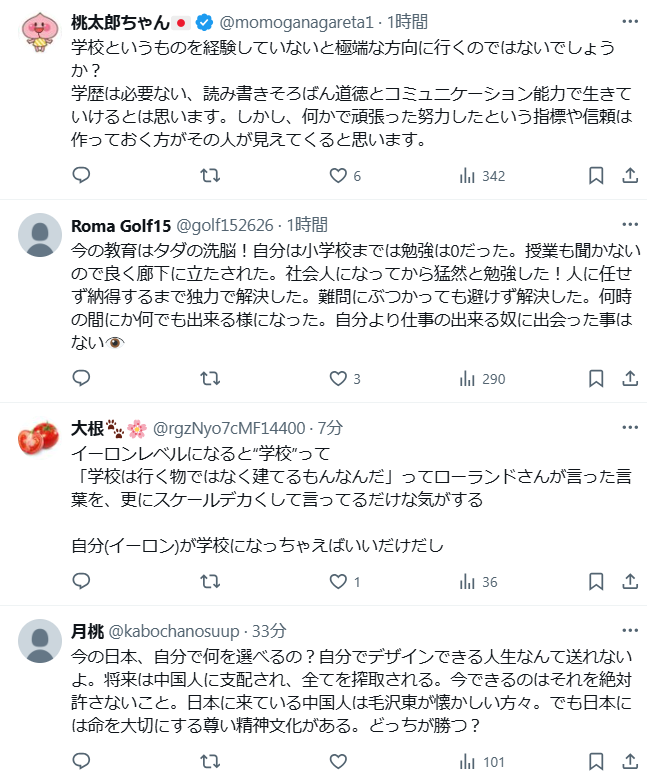Click 大根's tomato profile picture
The height and width of the screenshot is (783, 647).
(40, 439)
